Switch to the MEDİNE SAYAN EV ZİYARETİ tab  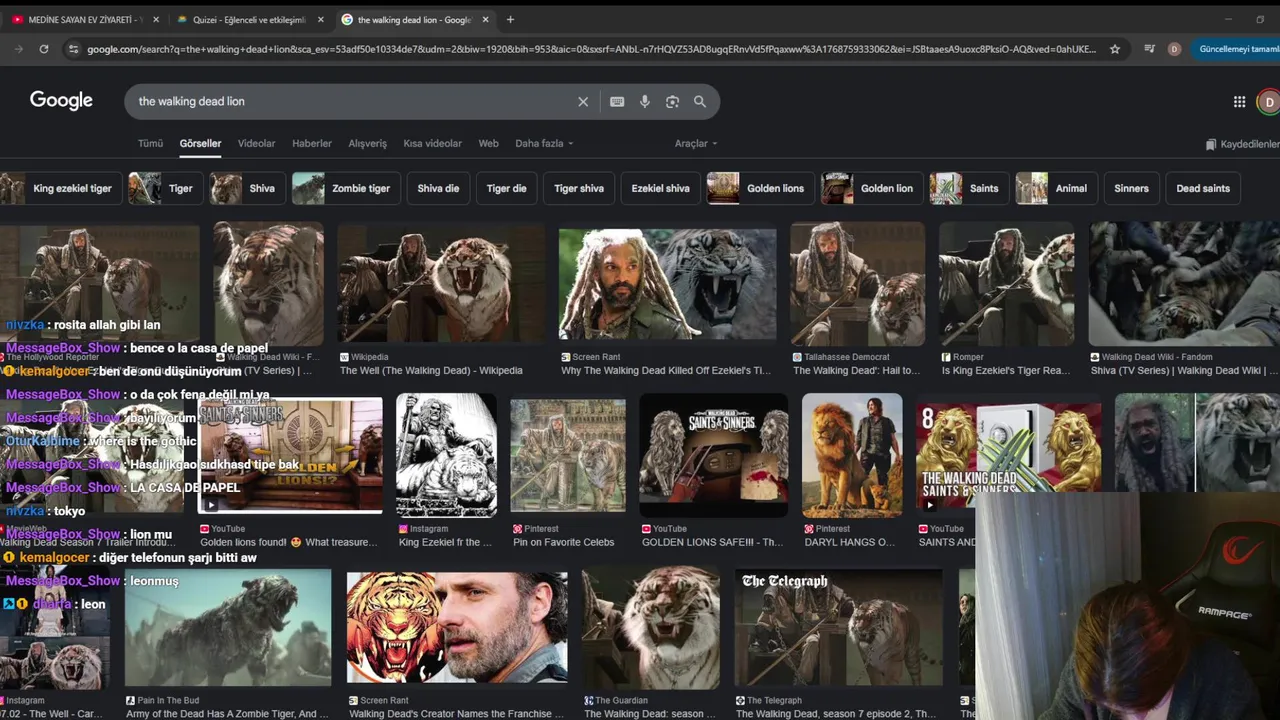pyautogui.click(x=82, y=19)
